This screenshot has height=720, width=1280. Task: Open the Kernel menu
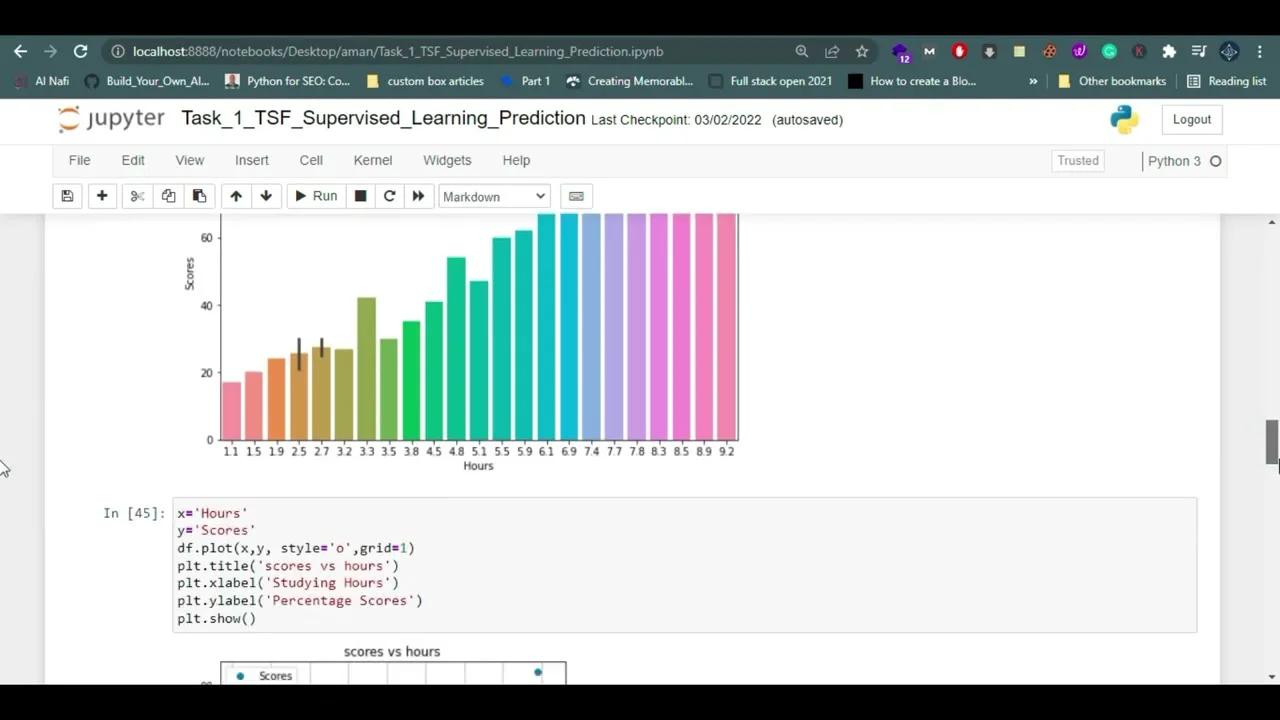(x=372, y=160)
